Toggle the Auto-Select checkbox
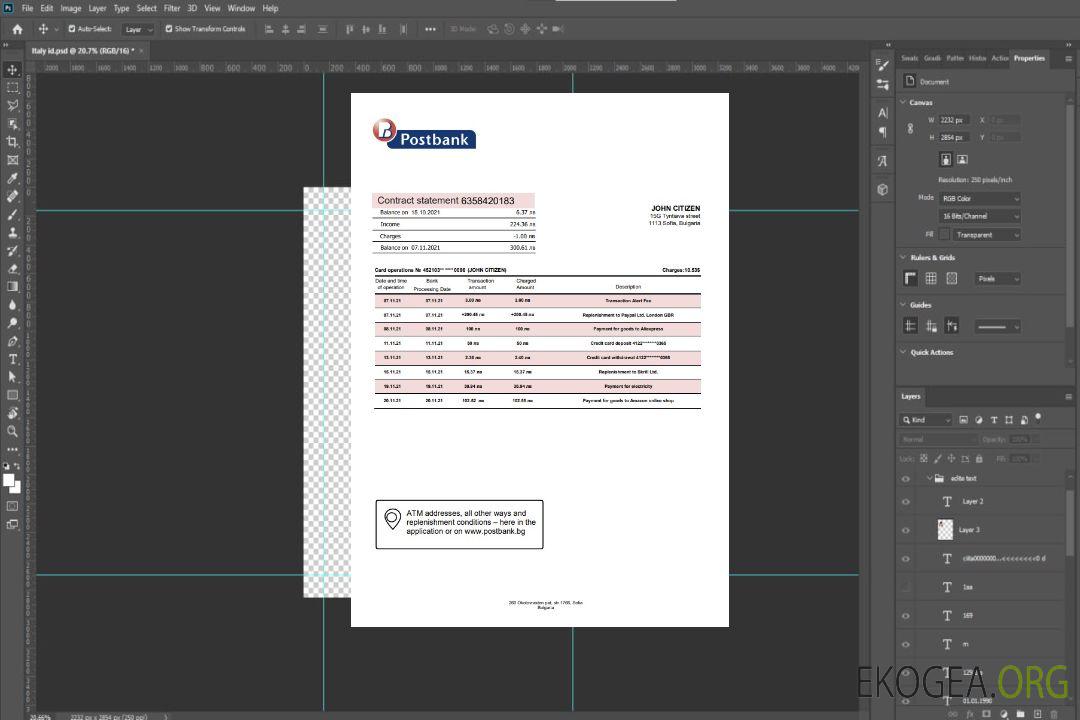1080x720 pixels. tap(72, 29)
